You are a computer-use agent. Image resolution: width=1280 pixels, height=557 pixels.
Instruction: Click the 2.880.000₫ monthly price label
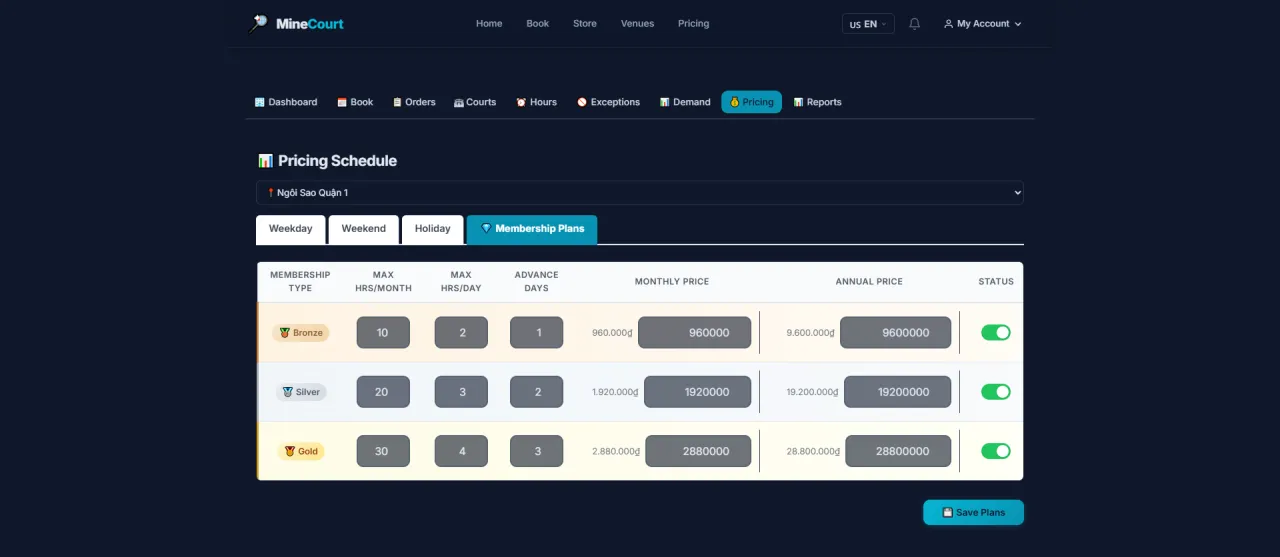(x=615, y=451)
